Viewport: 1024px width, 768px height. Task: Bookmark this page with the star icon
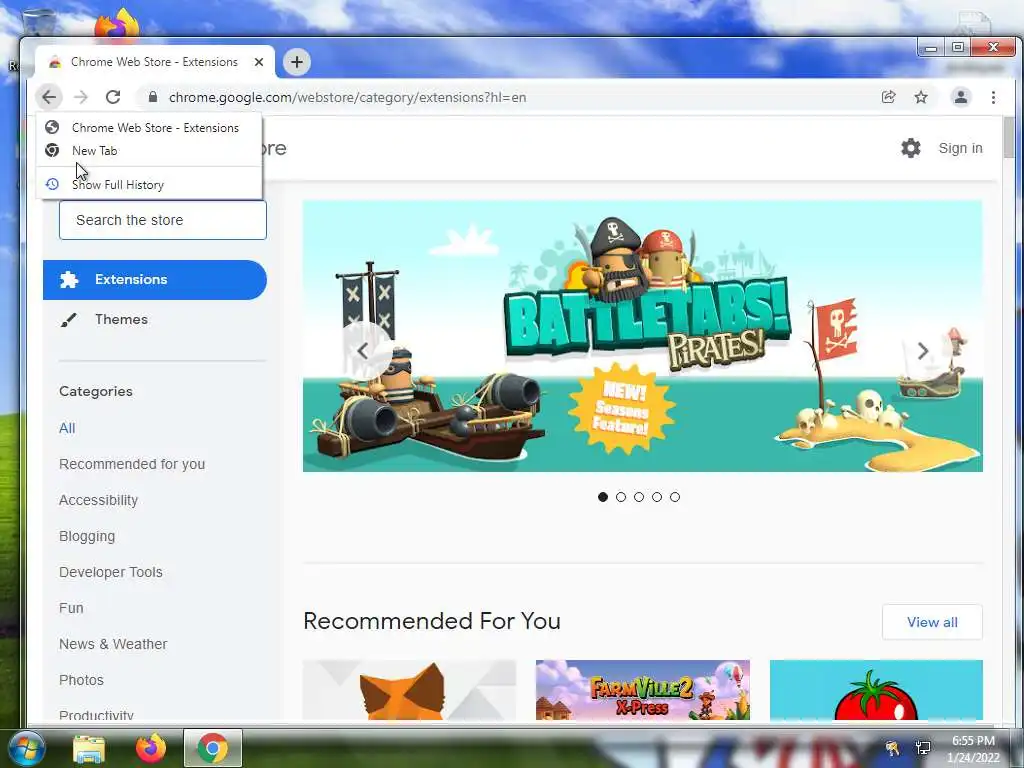921,97
